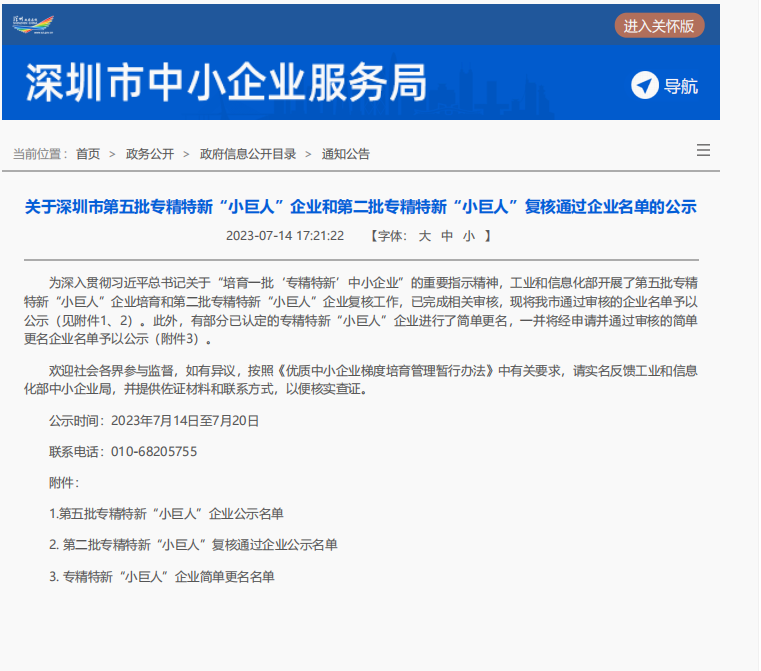
Task: Enter the 进入关怀版 accessibility mode
Action: 659,26
